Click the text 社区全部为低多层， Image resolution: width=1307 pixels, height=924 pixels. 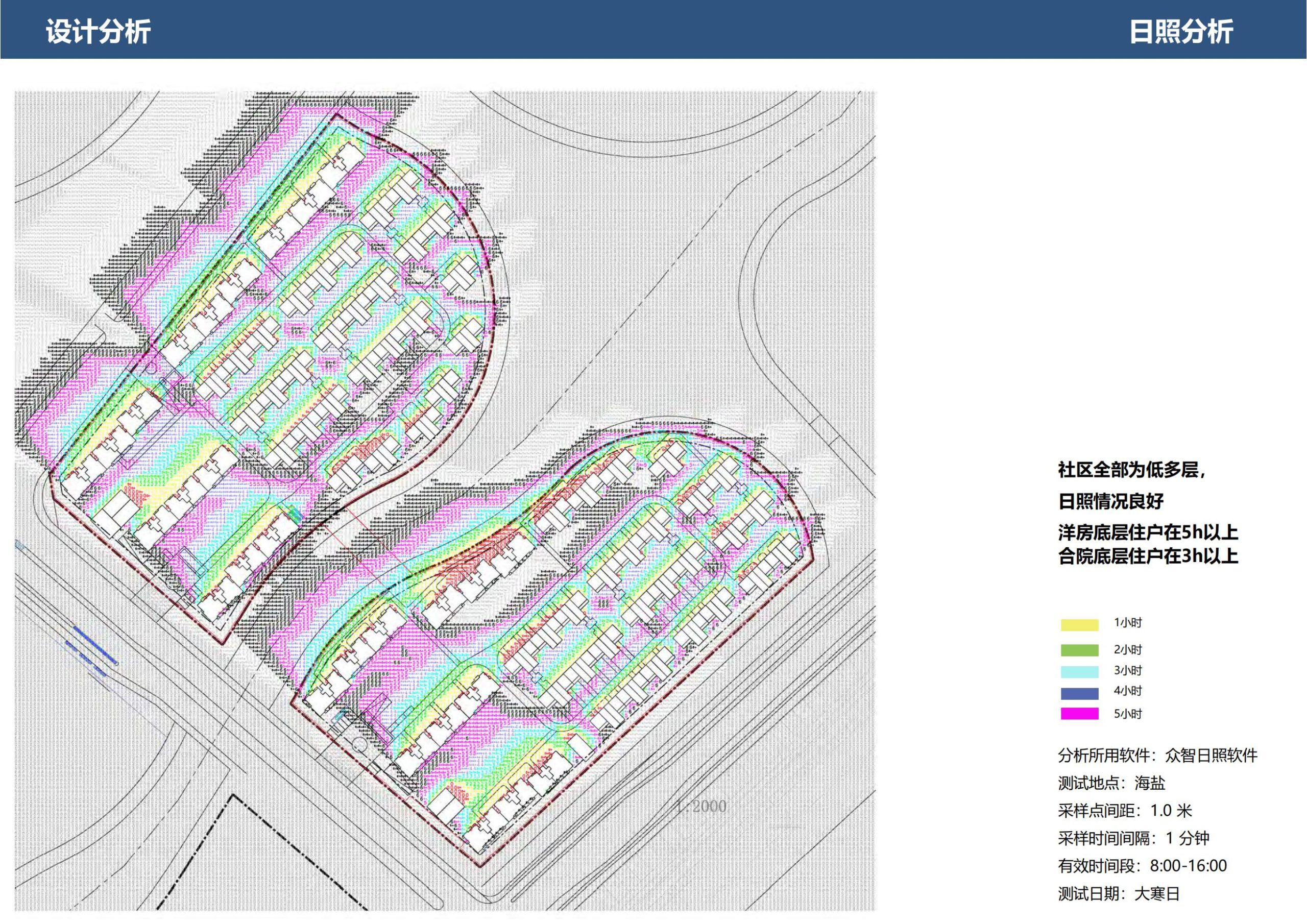[1132, 470]
